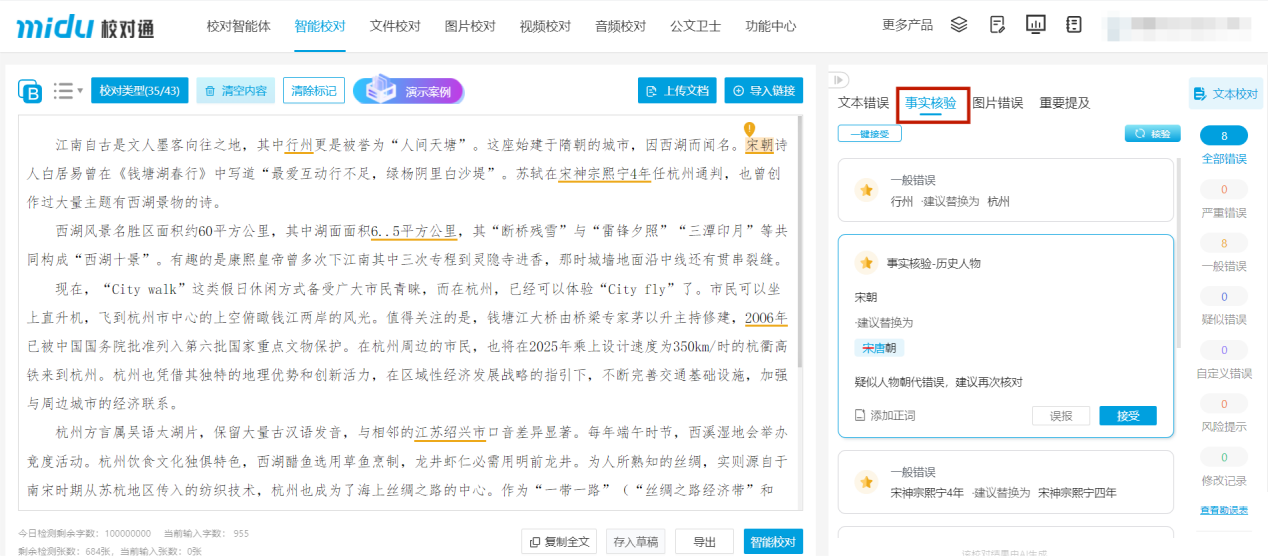
Task: Click star icon on 行州 error card
Action: [x=865, y=190]
